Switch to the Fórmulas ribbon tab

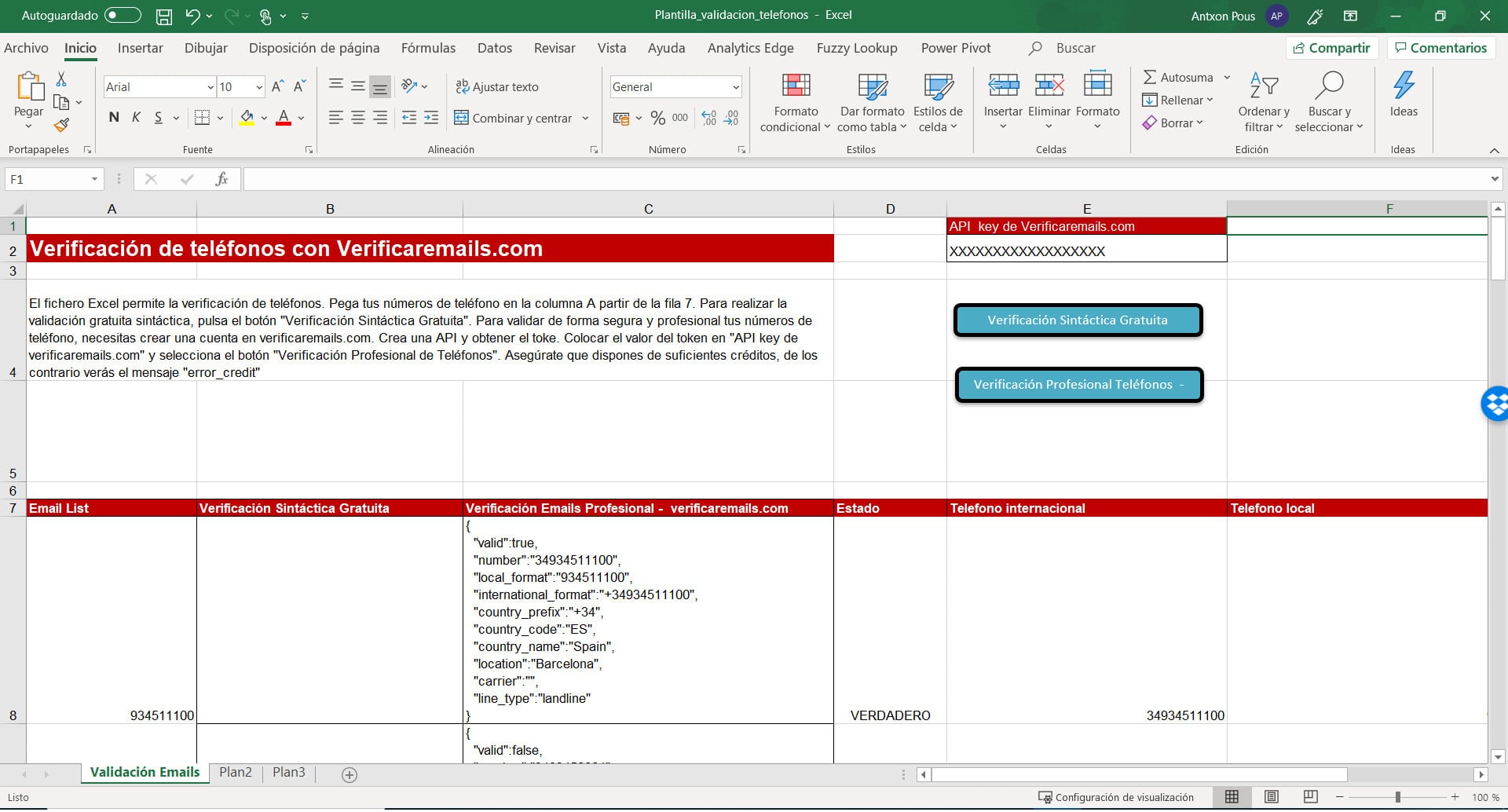(428, 48)
